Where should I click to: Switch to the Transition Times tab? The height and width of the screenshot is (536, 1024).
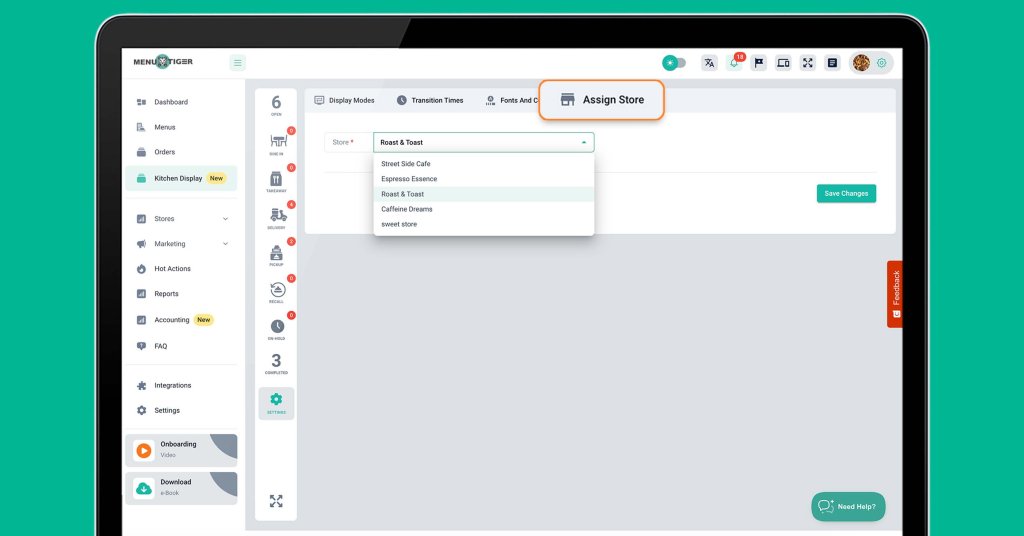[430, 101]
